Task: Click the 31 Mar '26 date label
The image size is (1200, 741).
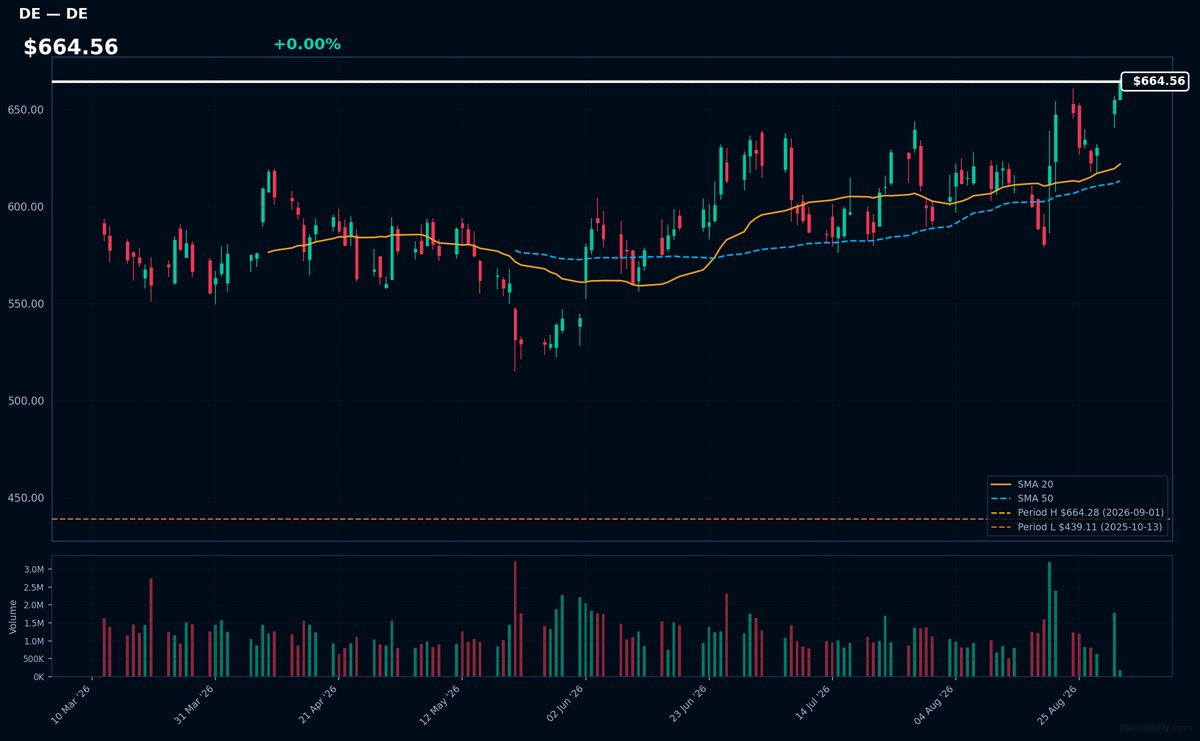Action: point(194,703)
